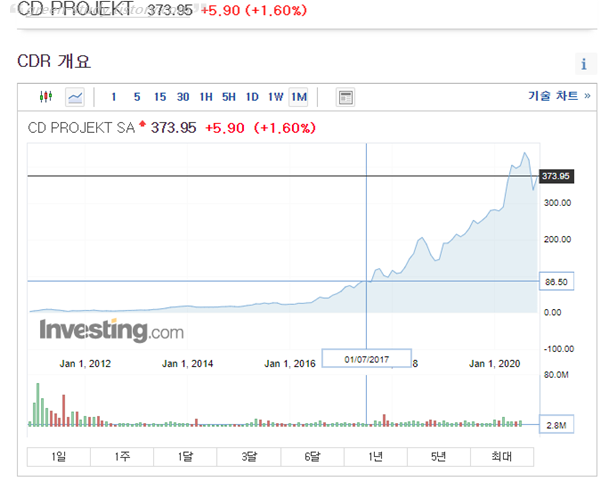
Task: Click the 01/07/2017 crosshair date label
Action: click(367, 359)
